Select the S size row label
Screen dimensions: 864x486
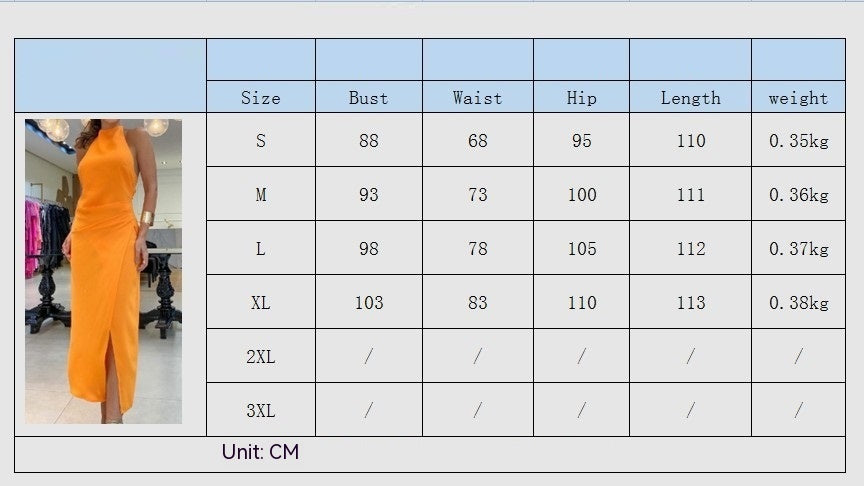[260, 141]
